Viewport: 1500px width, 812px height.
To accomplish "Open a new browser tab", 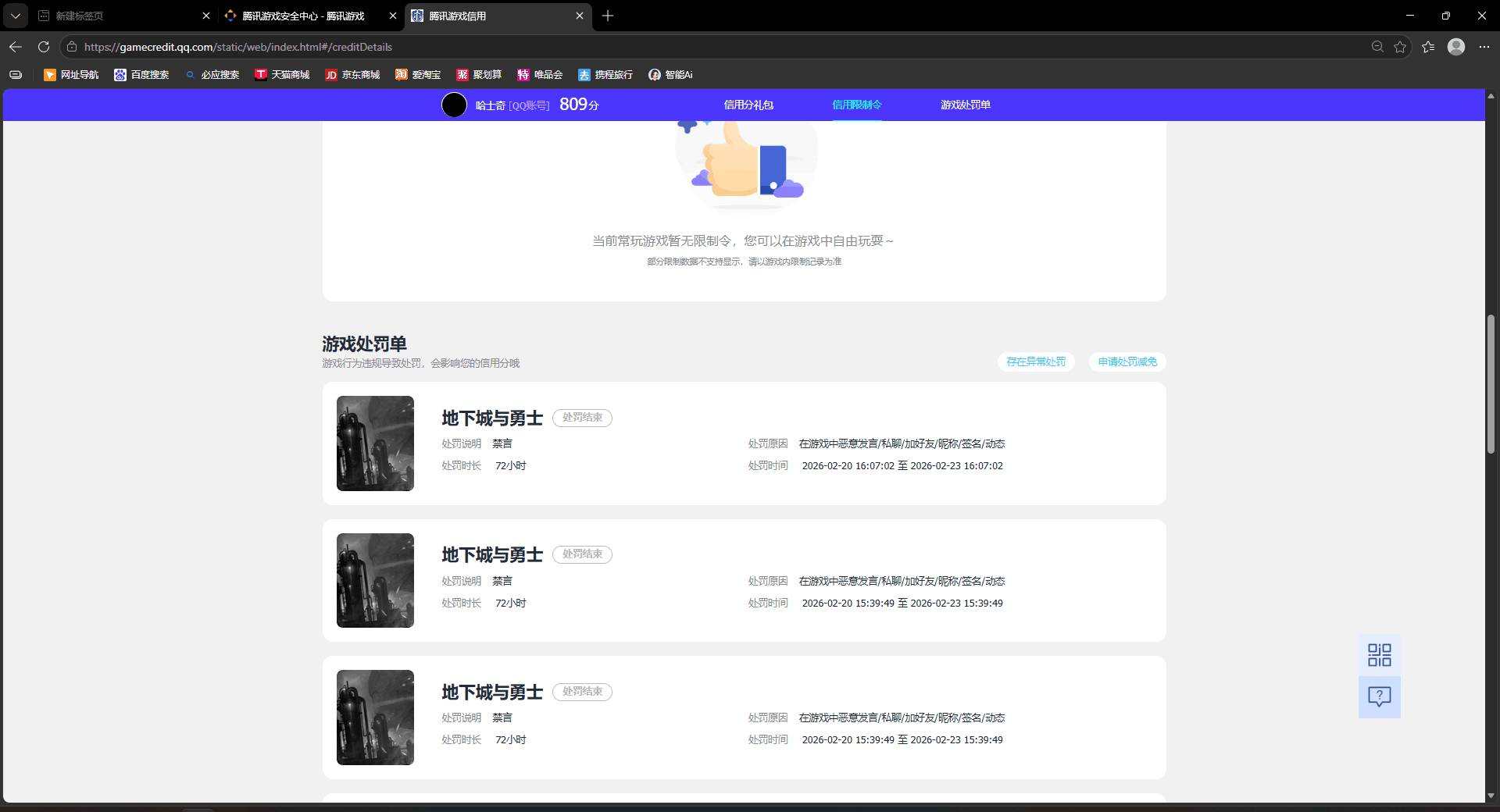I will coord(608,16).
